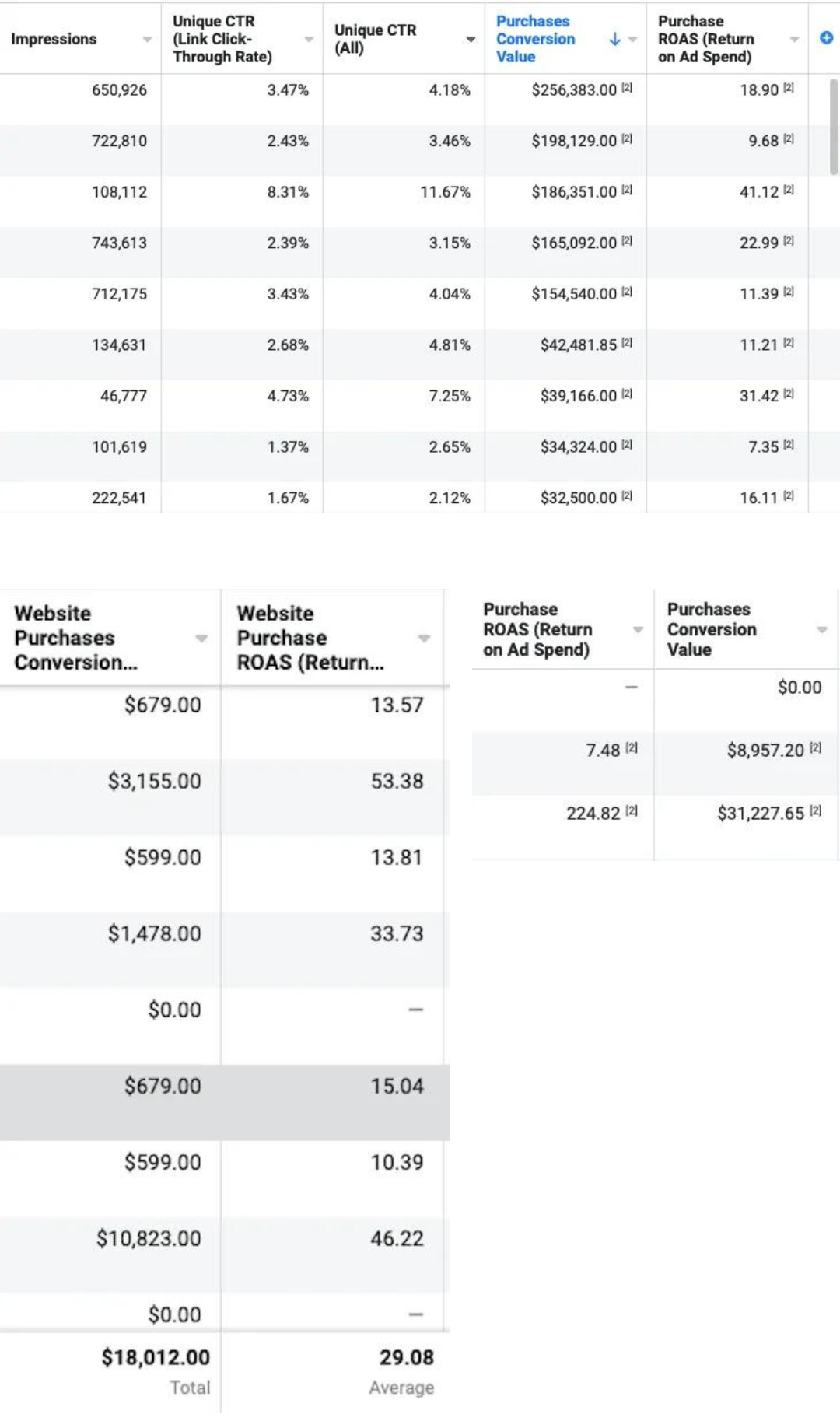Click the Impressions column header label
Screen dimensions: 840x1421
[54, 39]
